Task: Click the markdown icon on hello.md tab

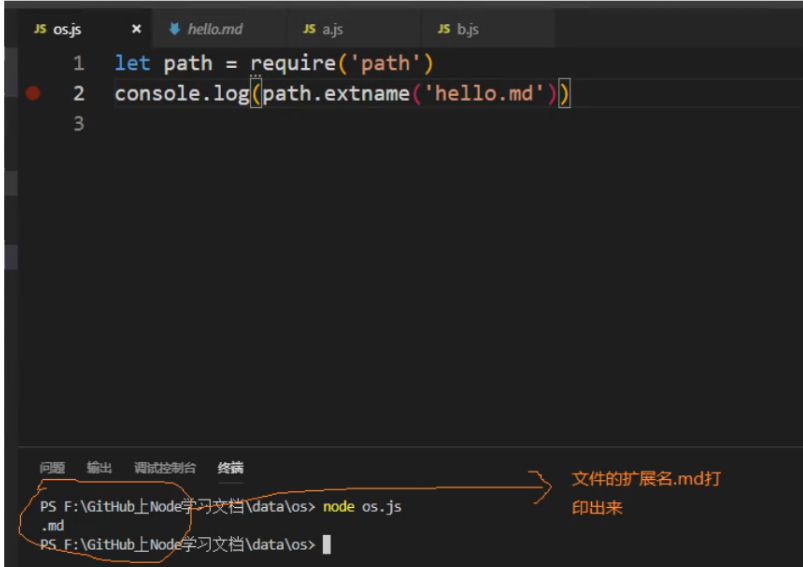Action: pos(174,29)
